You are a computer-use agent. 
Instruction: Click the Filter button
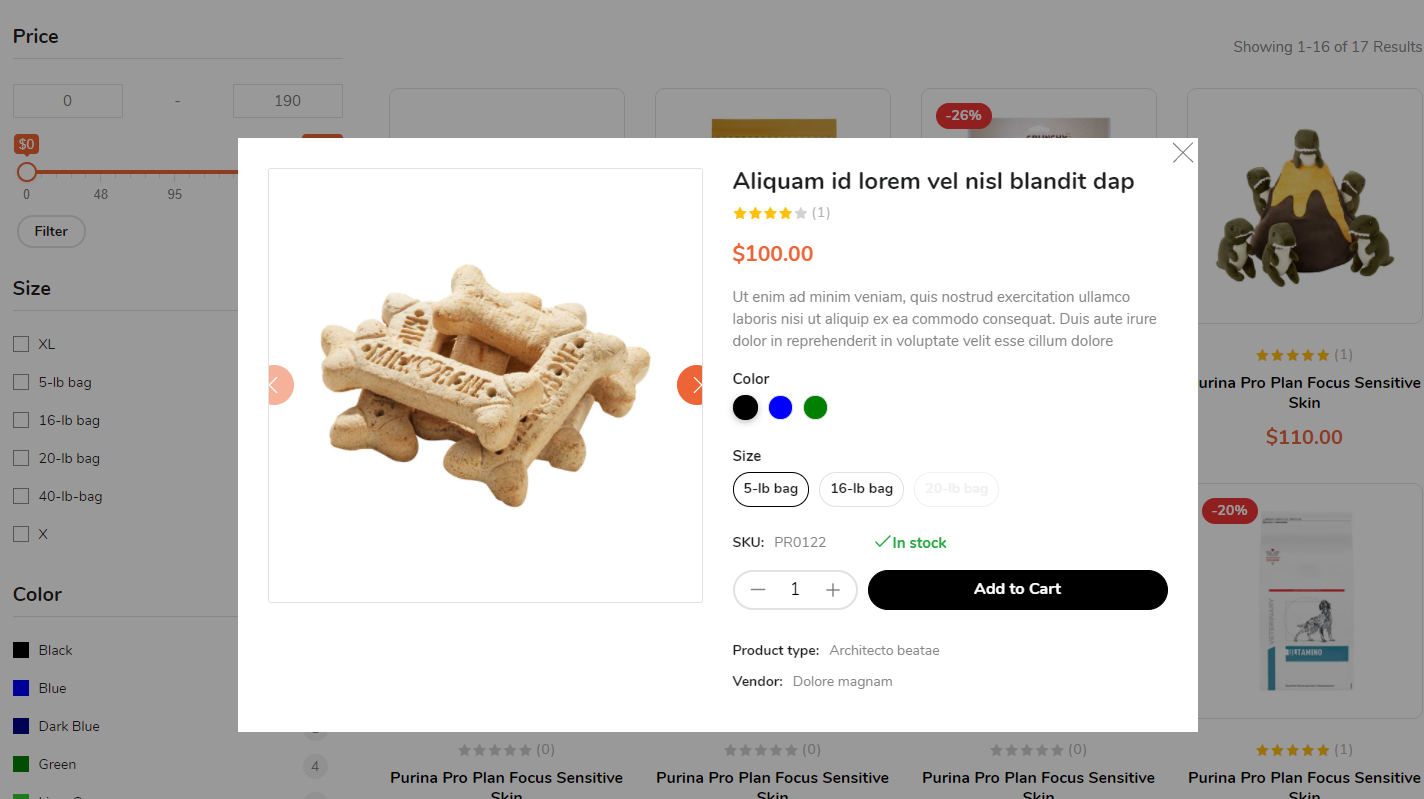point(51,232)
